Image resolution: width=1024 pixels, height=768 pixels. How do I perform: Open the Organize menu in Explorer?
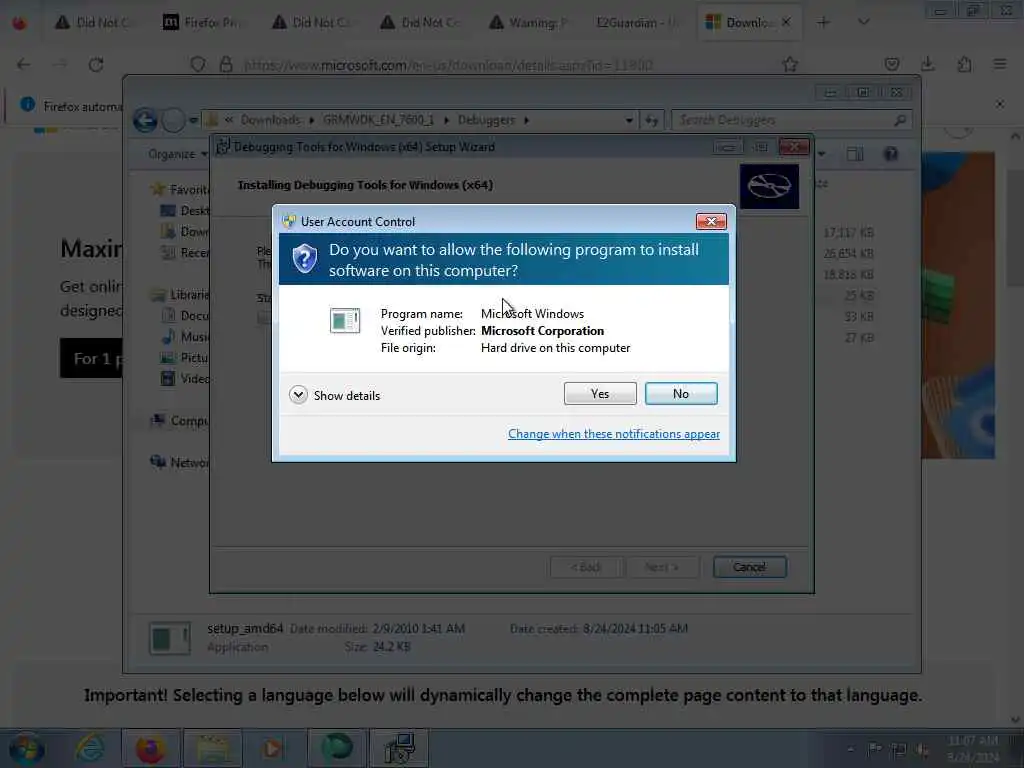(x=177, y=154)
